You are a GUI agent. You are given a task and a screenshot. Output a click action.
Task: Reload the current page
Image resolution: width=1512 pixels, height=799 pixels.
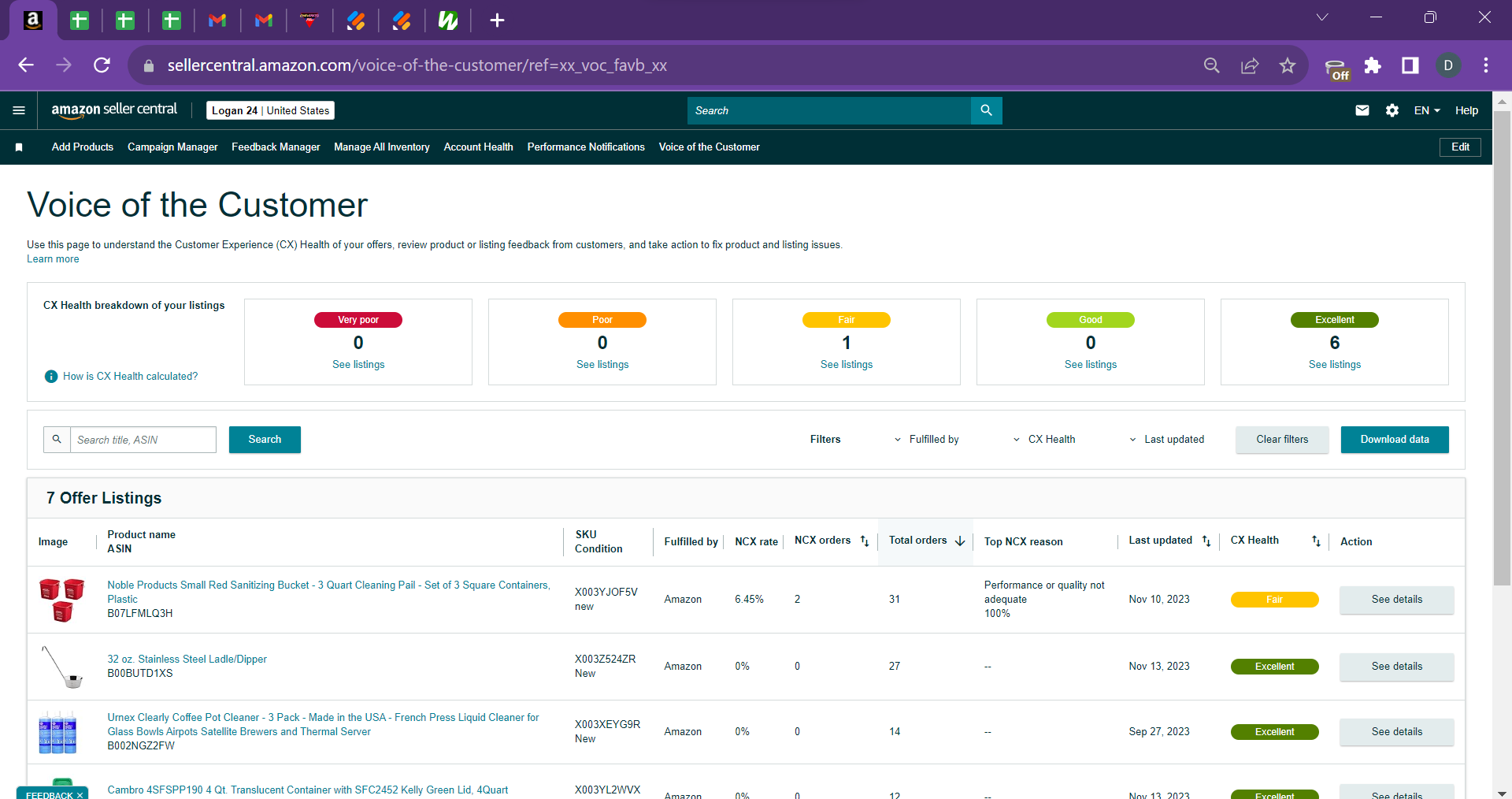coord(102,65)
